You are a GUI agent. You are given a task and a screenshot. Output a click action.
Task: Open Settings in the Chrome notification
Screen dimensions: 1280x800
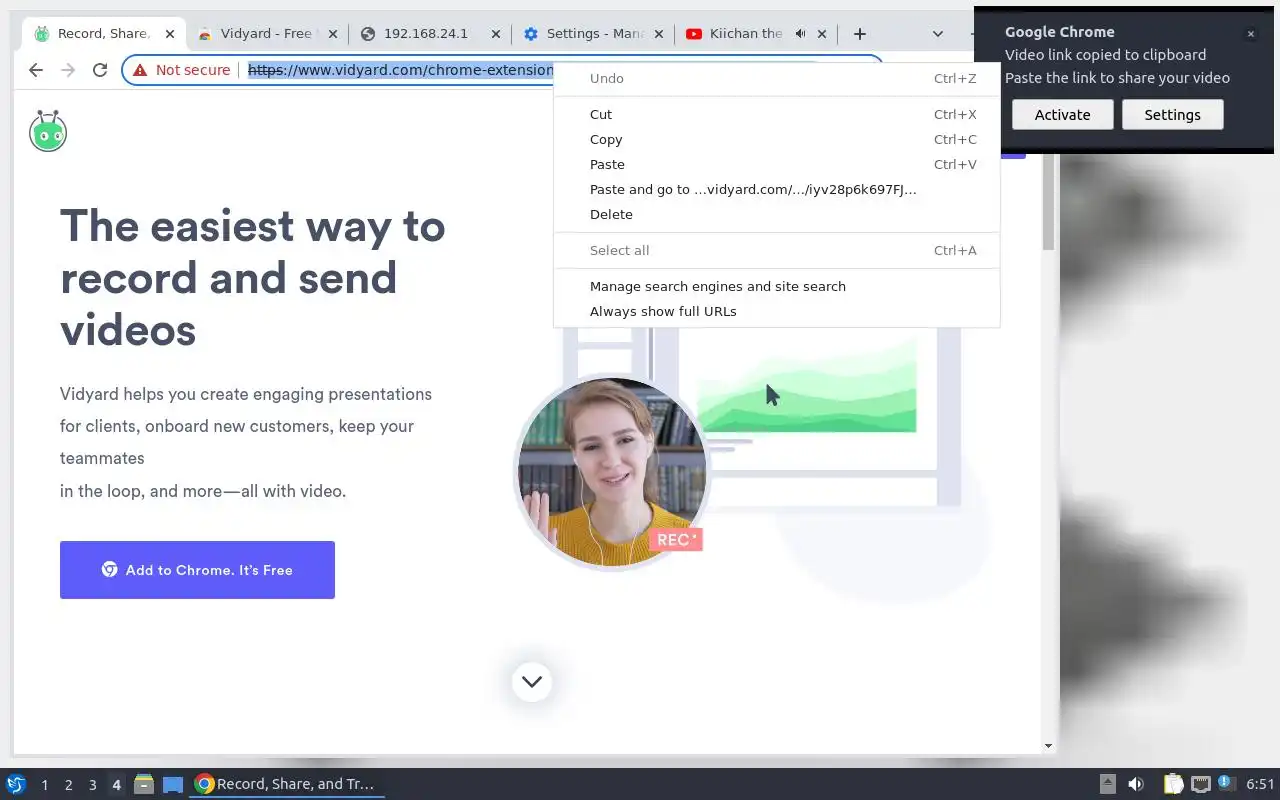click(x=1172, y=115)
